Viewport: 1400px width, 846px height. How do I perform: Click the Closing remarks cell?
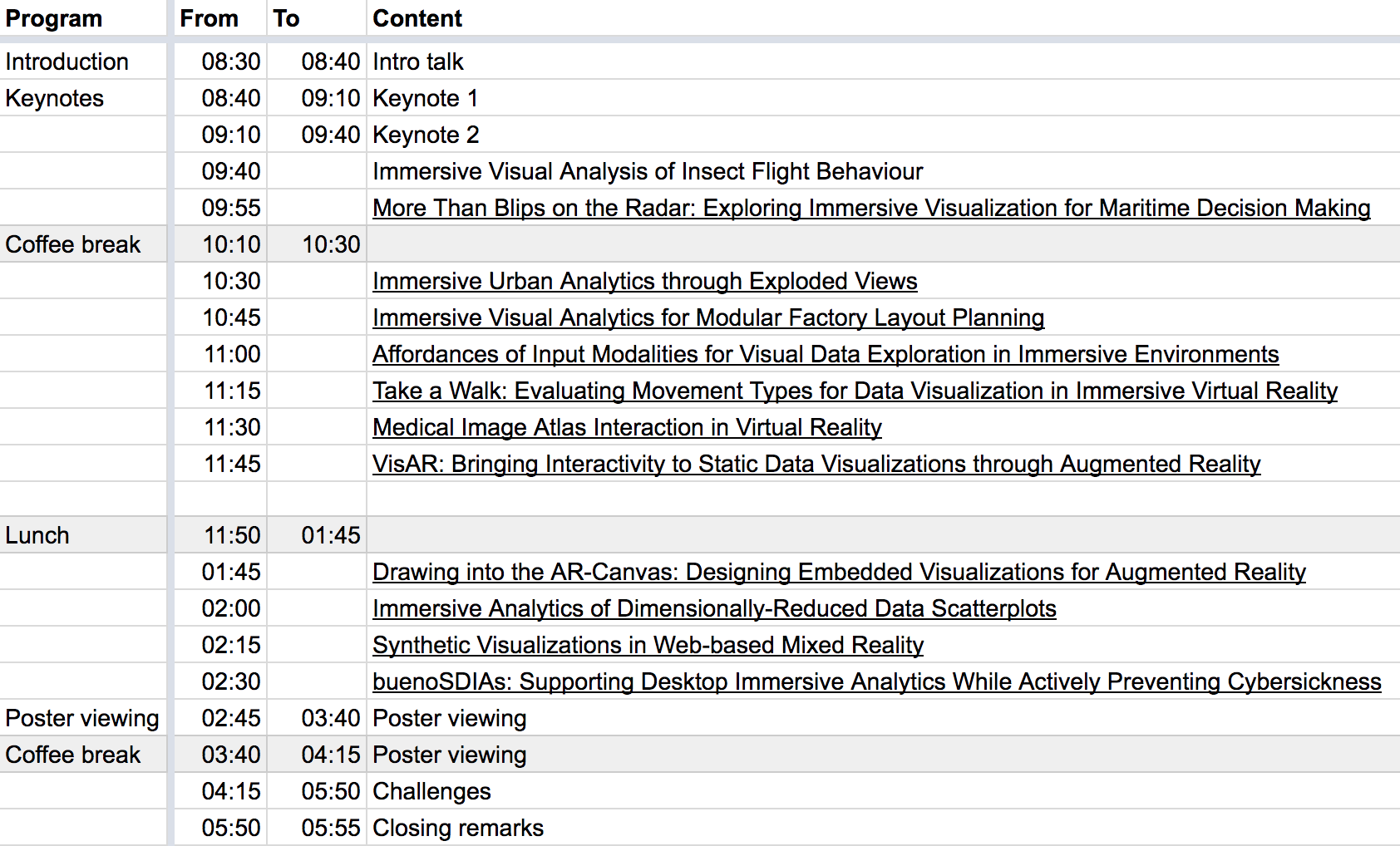pos(883,828)
